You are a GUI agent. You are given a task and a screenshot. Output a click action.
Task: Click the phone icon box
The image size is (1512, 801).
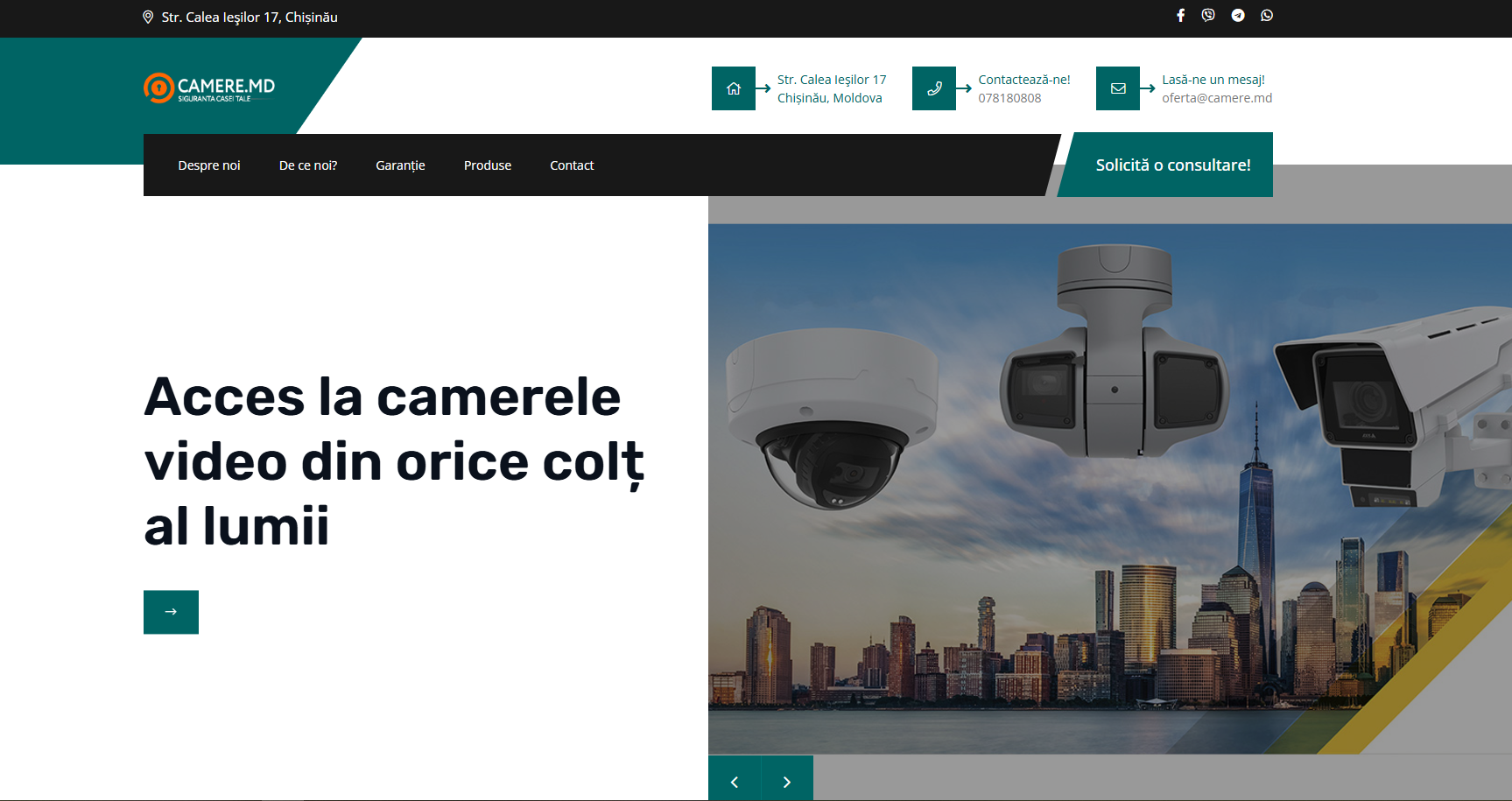pyautogui.click(x=934, y=88)
